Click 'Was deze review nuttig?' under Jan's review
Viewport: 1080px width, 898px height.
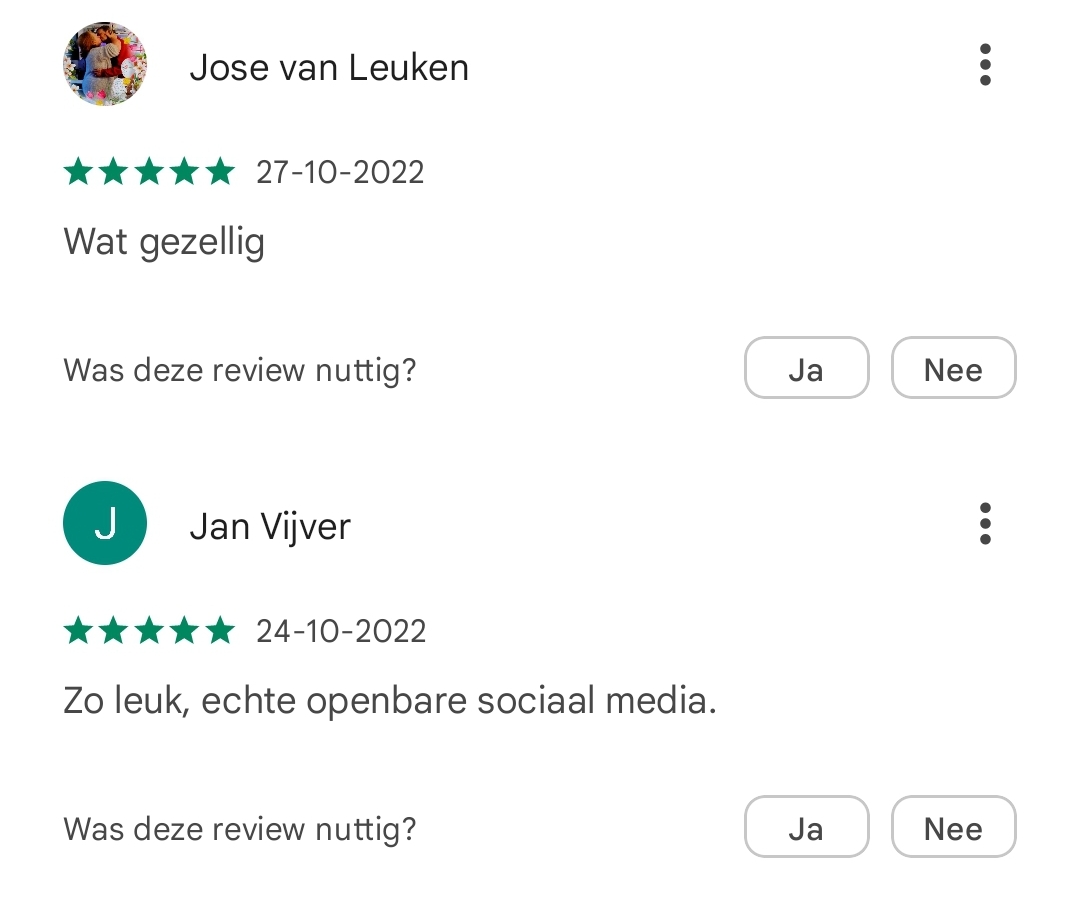pos(240,829)
